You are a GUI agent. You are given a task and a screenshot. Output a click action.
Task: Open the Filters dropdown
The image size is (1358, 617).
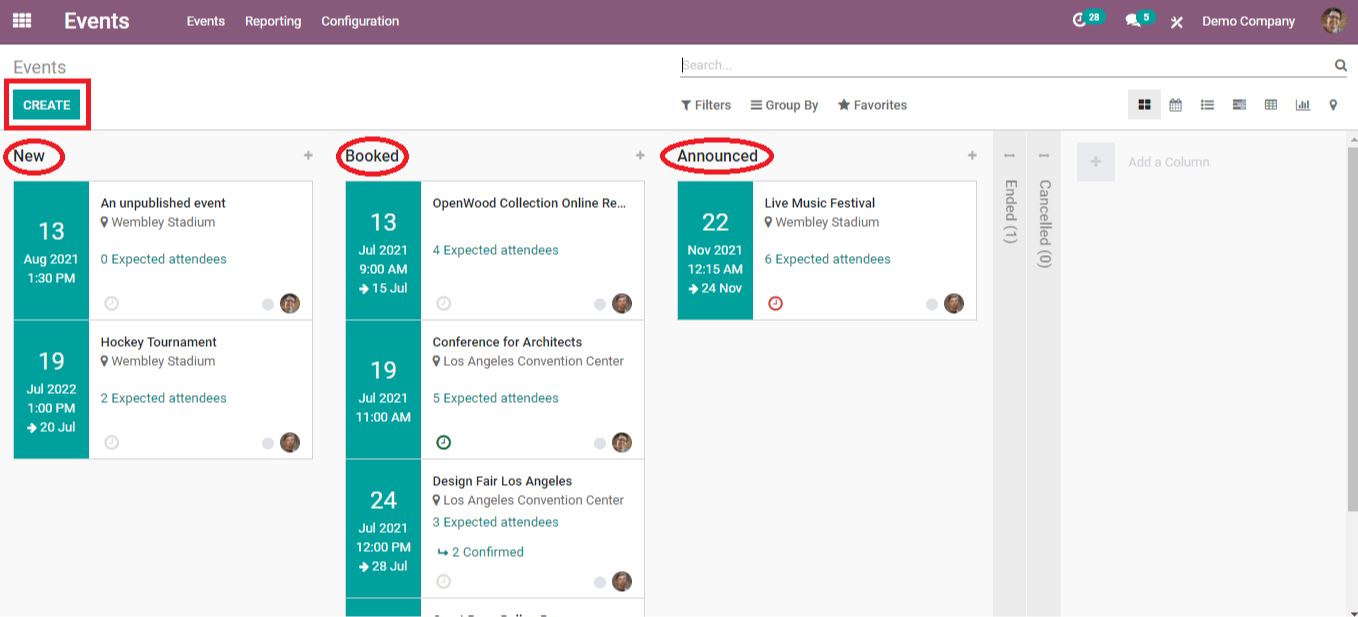click(706, 105)
